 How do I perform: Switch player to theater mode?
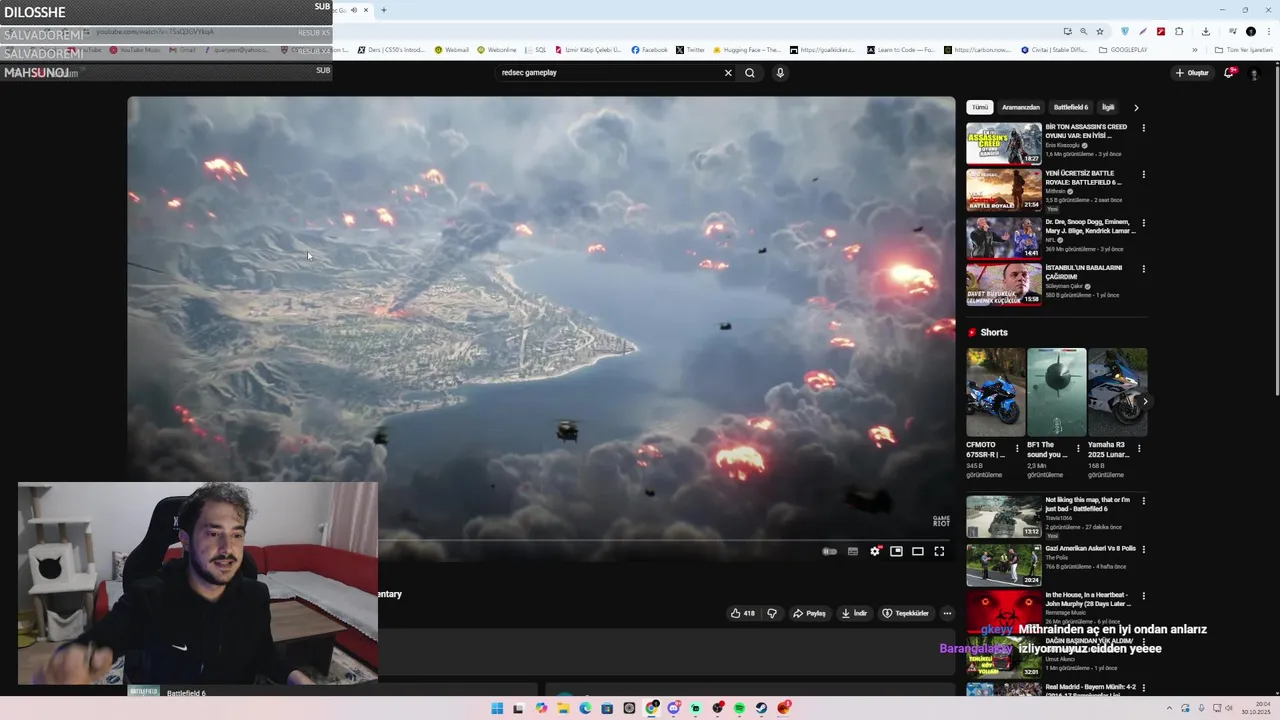917,551
